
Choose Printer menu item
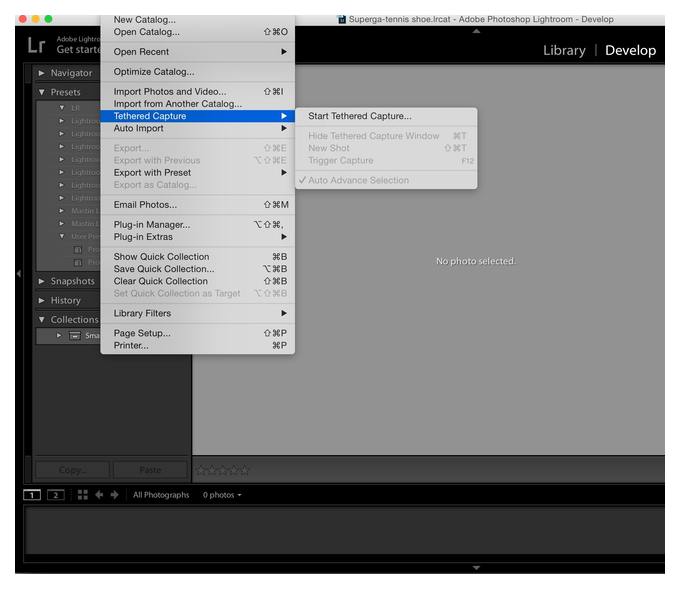pos(198,345)
